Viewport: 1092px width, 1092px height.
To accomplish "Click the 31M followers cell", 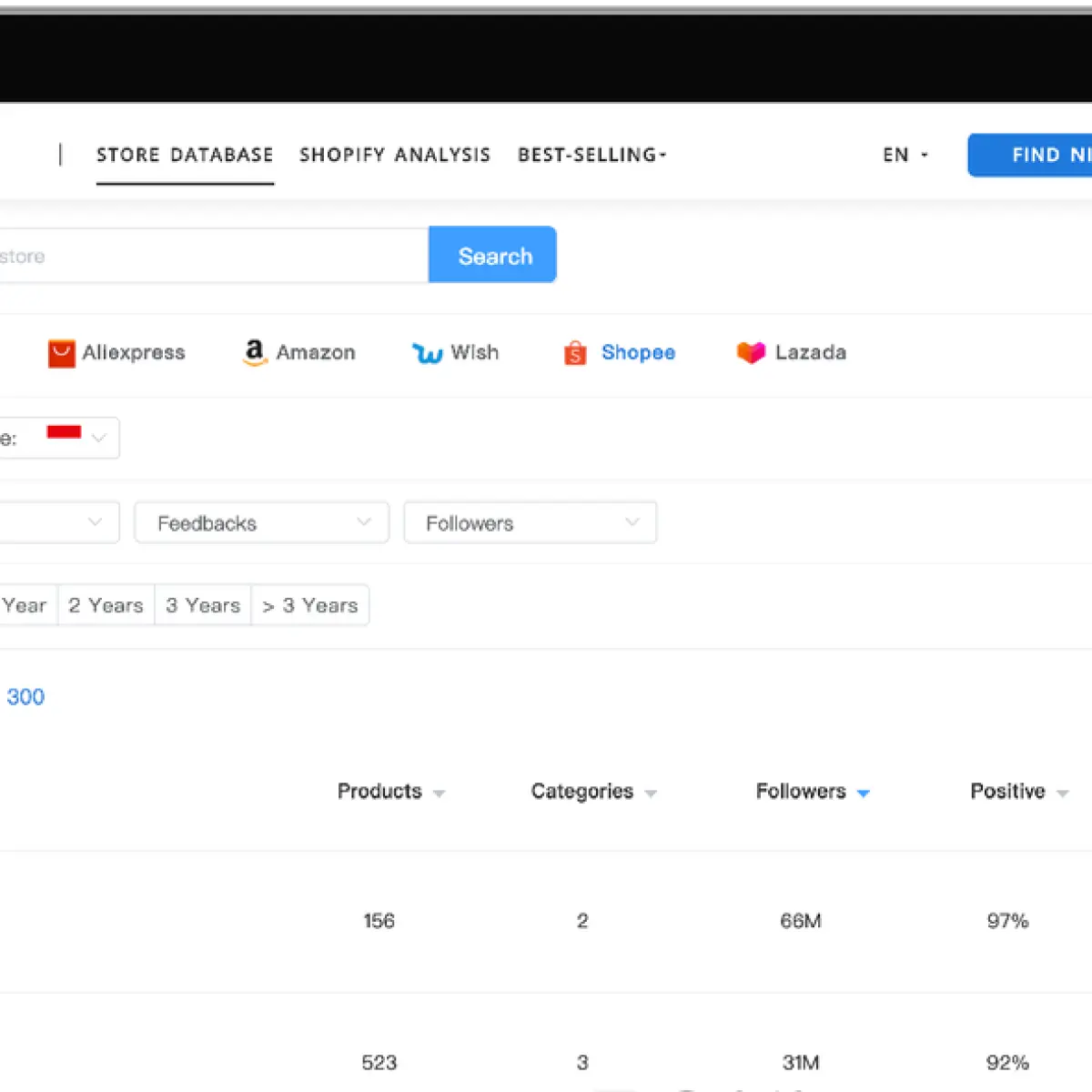I will click(801, 1063).
